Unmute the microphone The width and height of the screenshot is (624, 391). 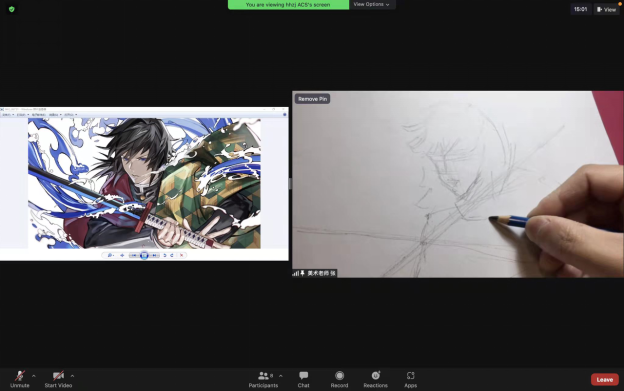click(20, 379)
